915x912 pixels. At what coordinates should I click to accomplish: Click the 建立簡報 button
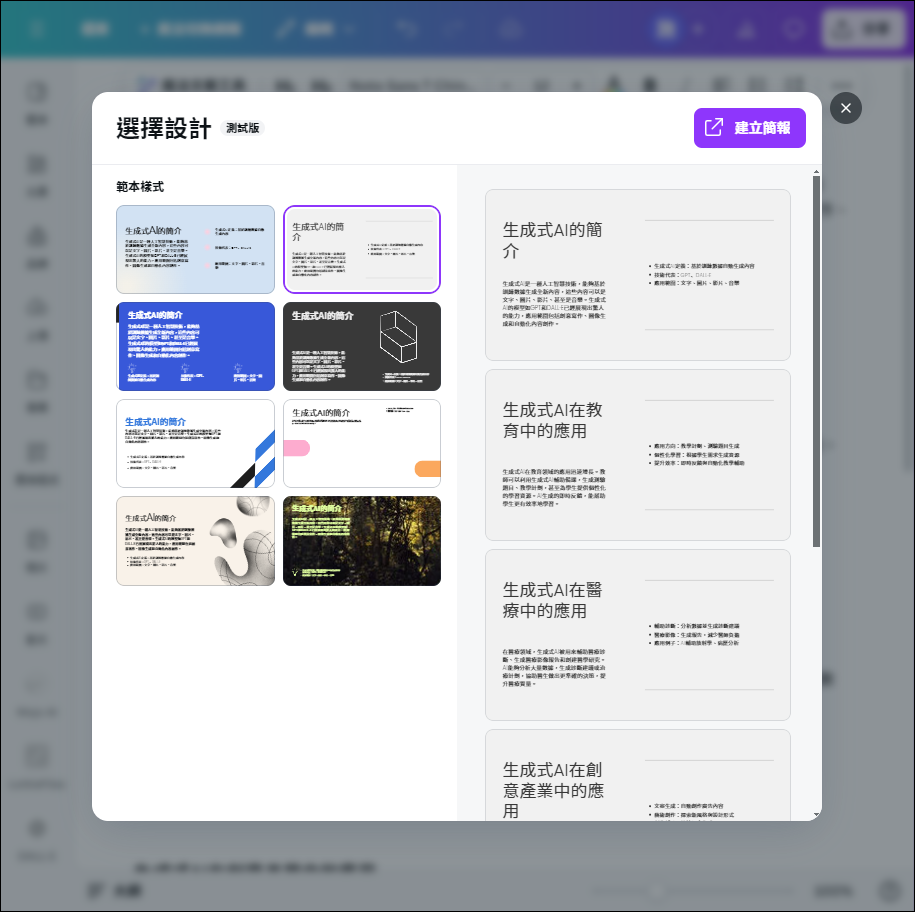coord(749,128)
